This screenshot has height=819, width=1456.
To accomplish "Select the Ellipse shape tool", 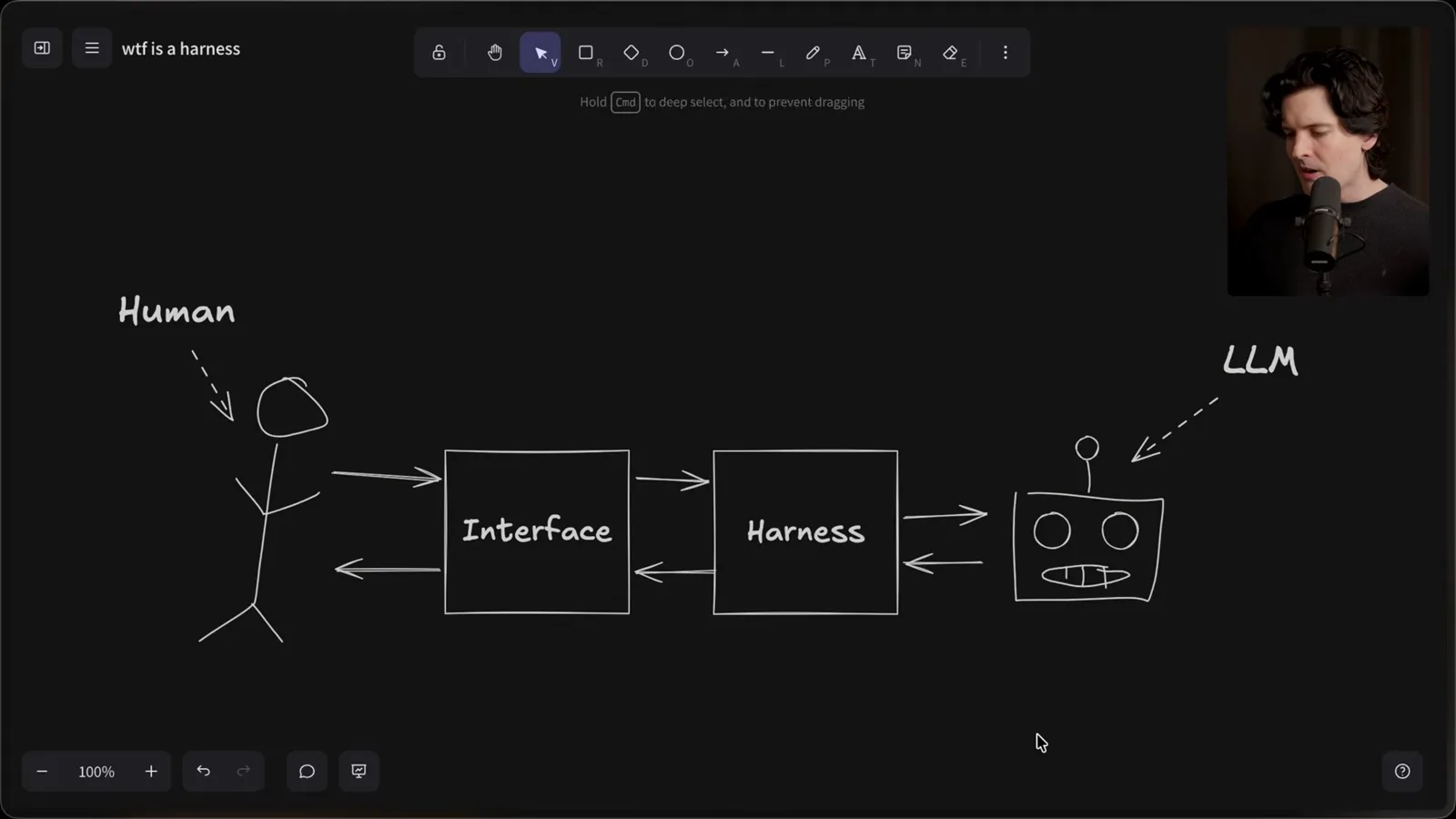I will point(677,53).
